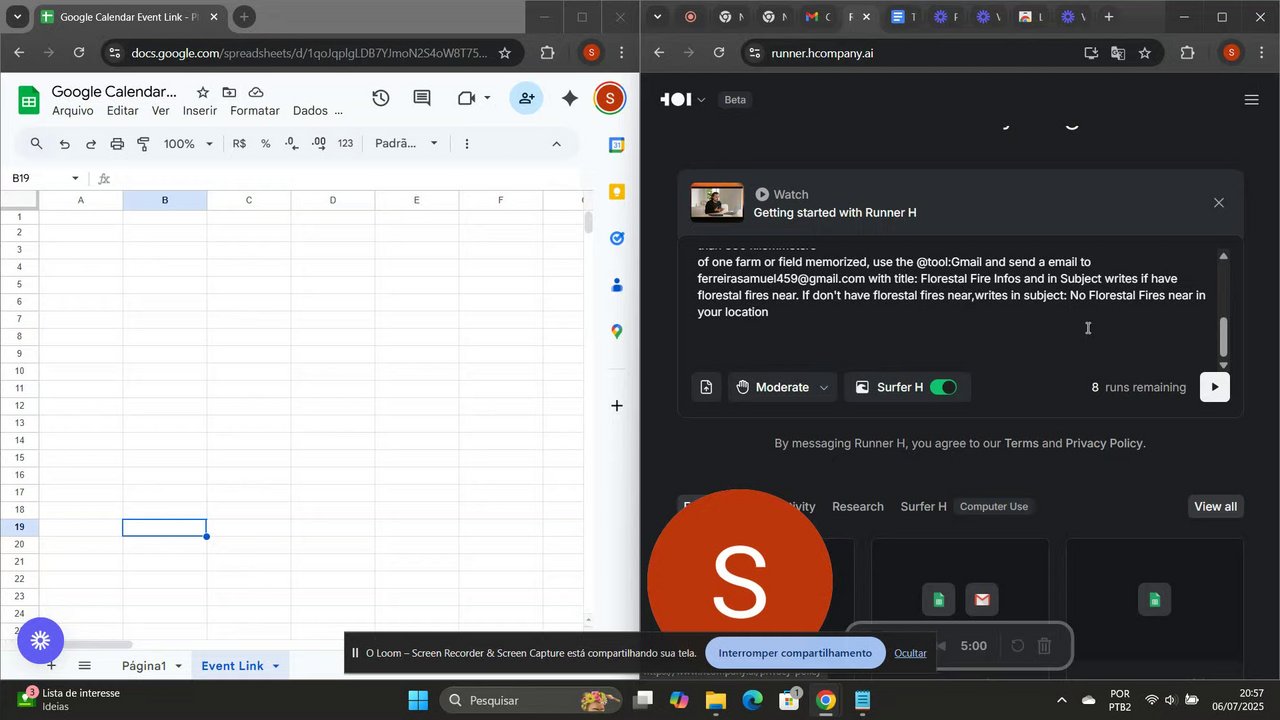Open the zoom 100% dropdown
Screen dimensions: 1280x720
(x=188, y=144)
